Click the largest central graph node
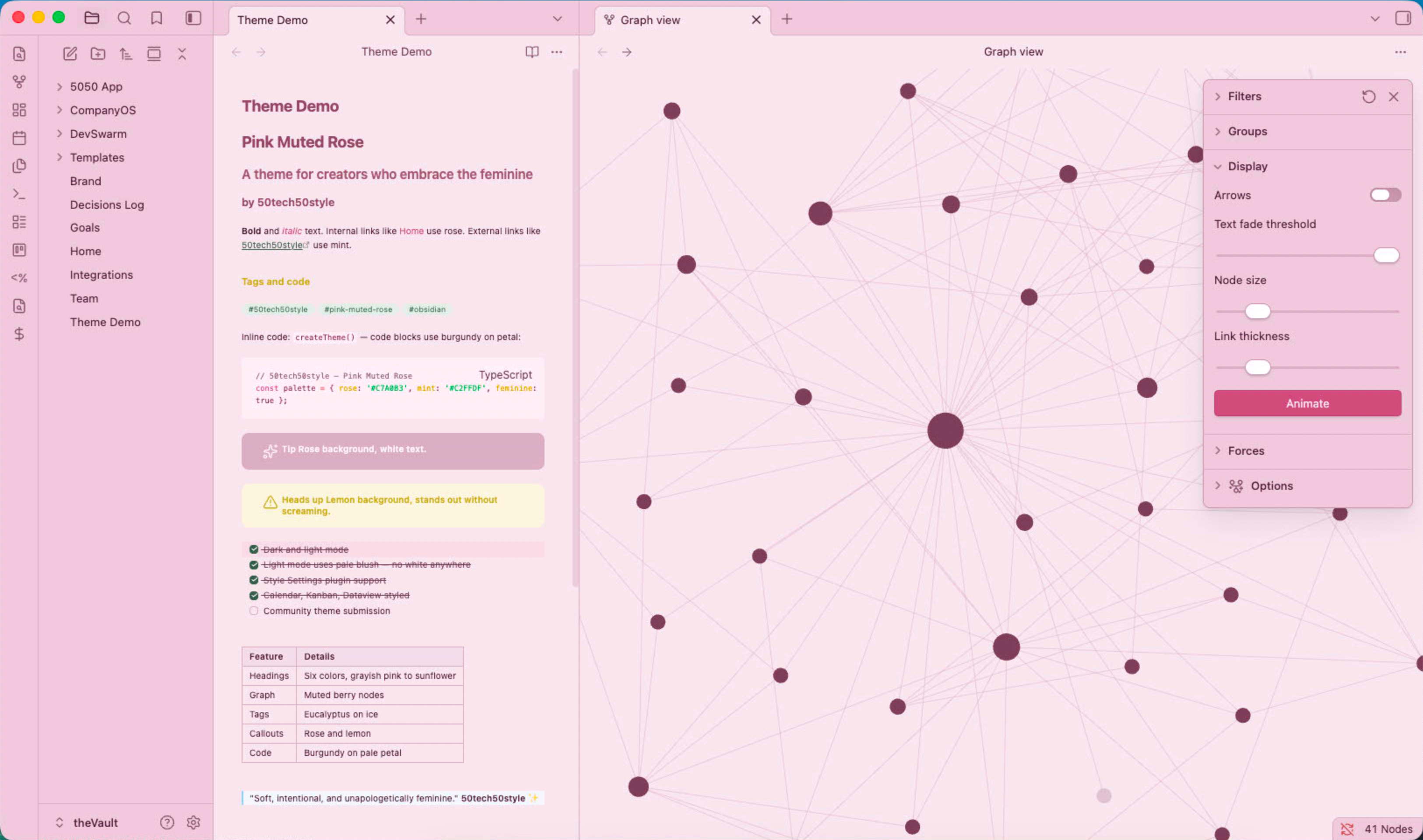This screenshot has width=1423, height=840. tap(945, 431)
